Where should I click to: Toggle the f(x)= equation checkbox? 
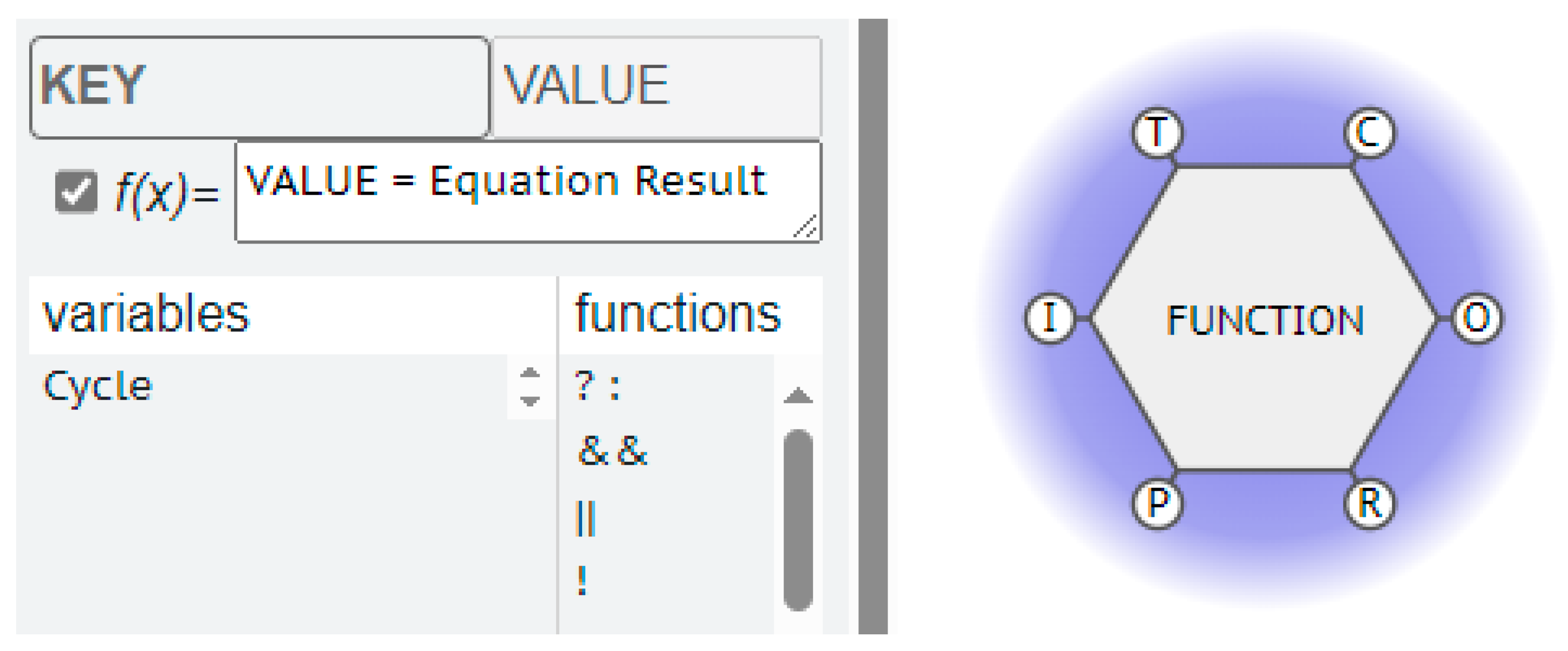tap(76, 191)
